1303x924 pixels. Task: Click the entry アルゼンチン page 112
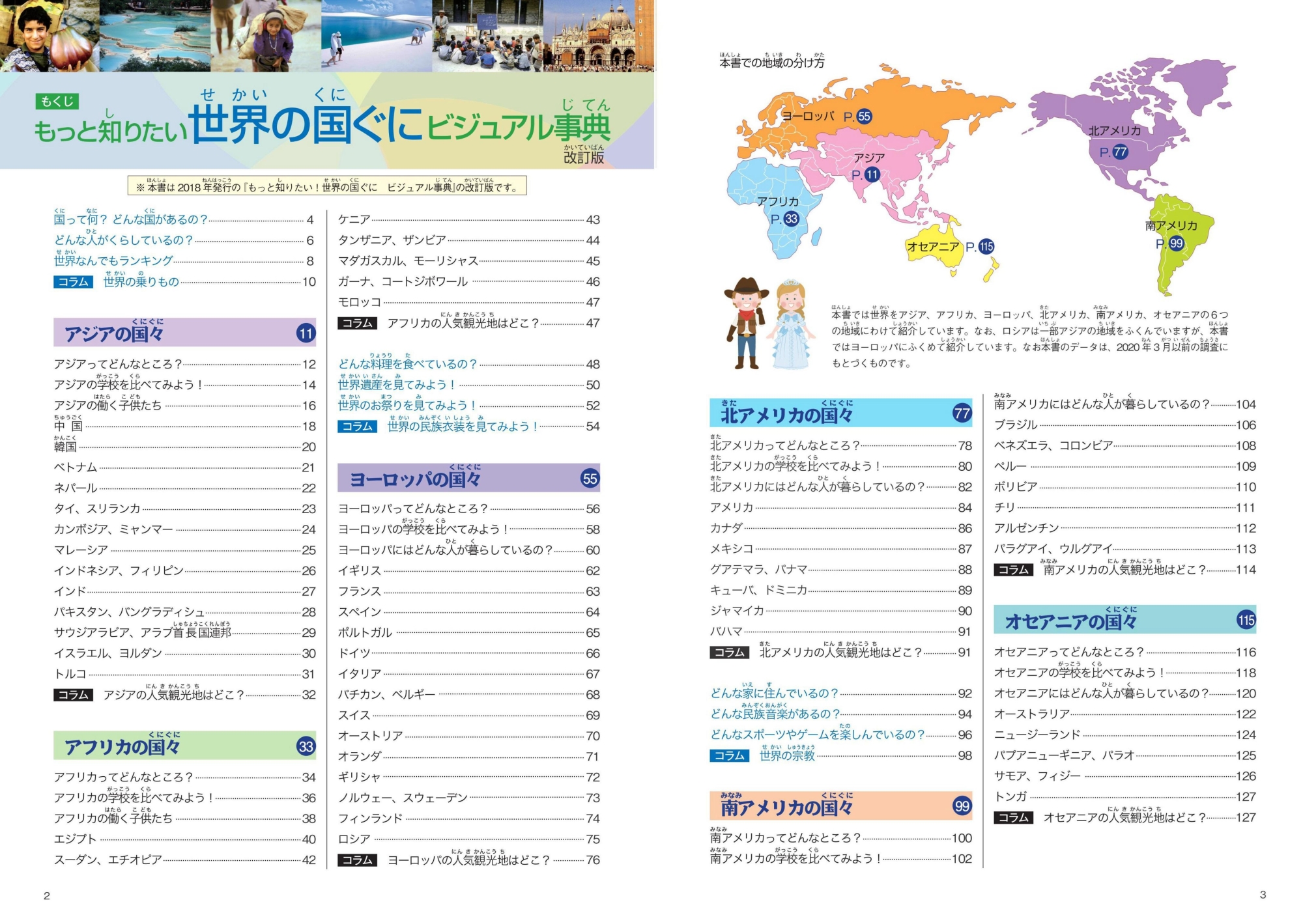point(1124,528)
